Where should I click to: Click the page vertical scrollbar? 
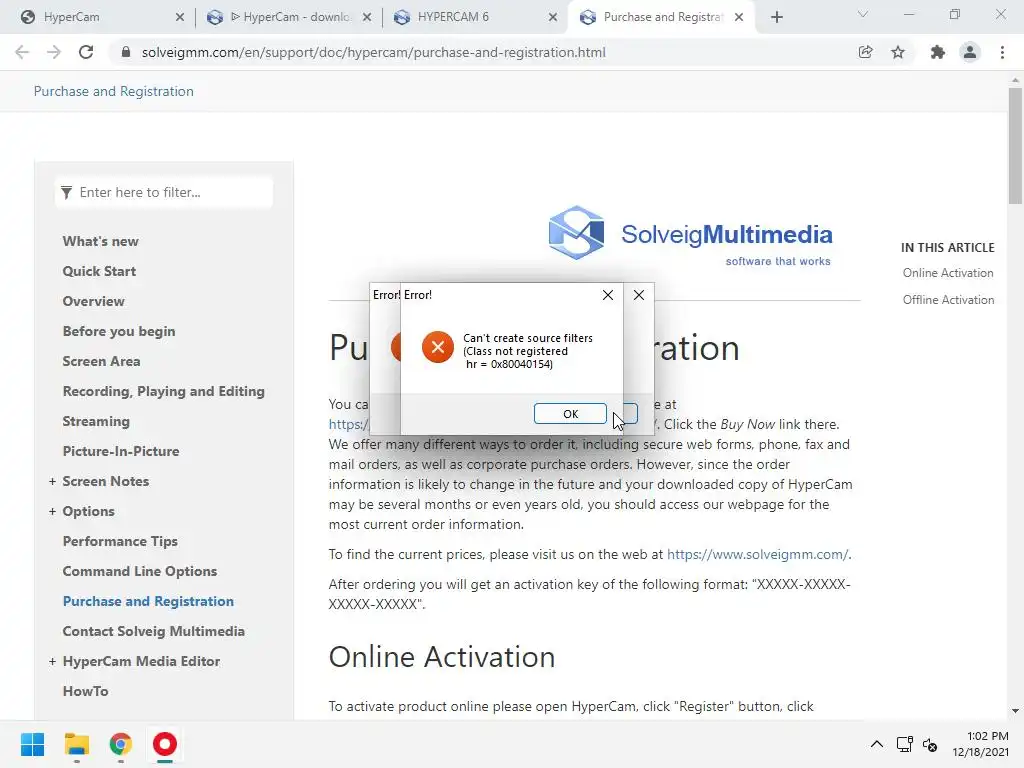tap(1015, 146)
